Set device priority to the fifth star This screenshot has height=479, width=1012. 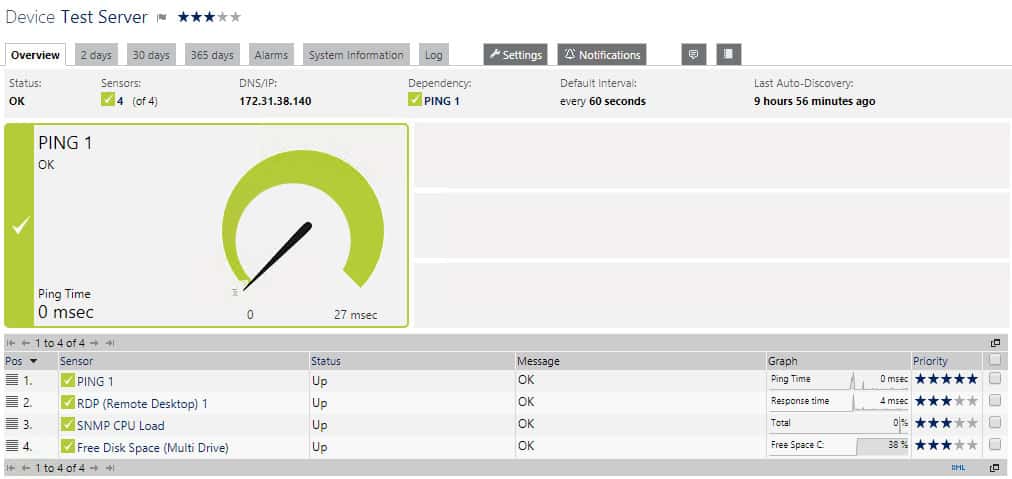[235, 17]
